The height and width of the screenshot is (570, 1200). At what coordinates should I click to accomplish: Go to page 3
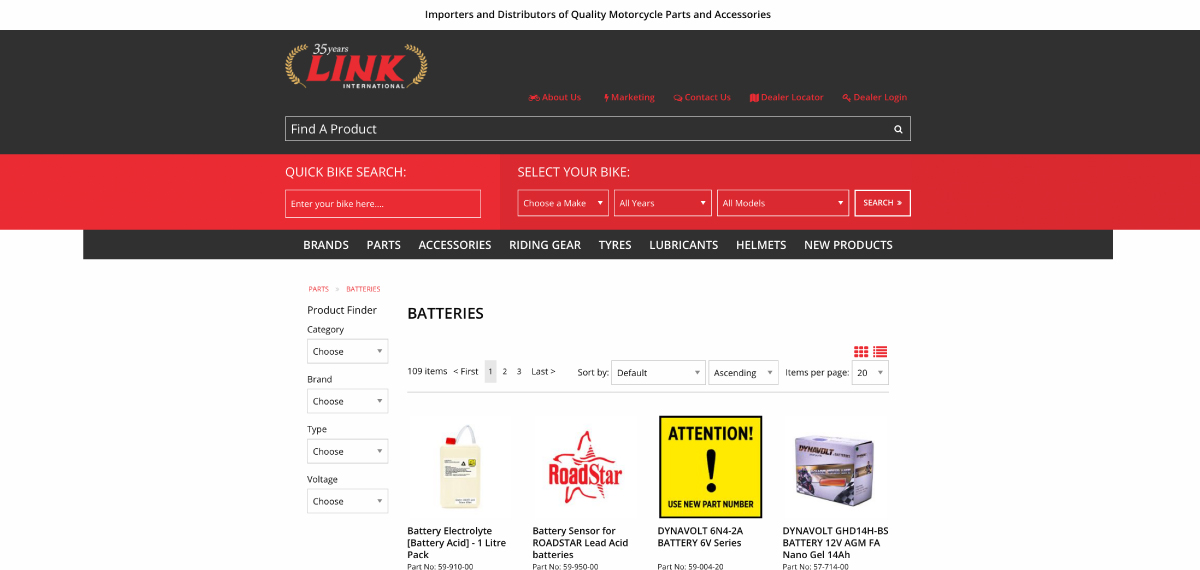pyautogui.click(x=519, y=371)
